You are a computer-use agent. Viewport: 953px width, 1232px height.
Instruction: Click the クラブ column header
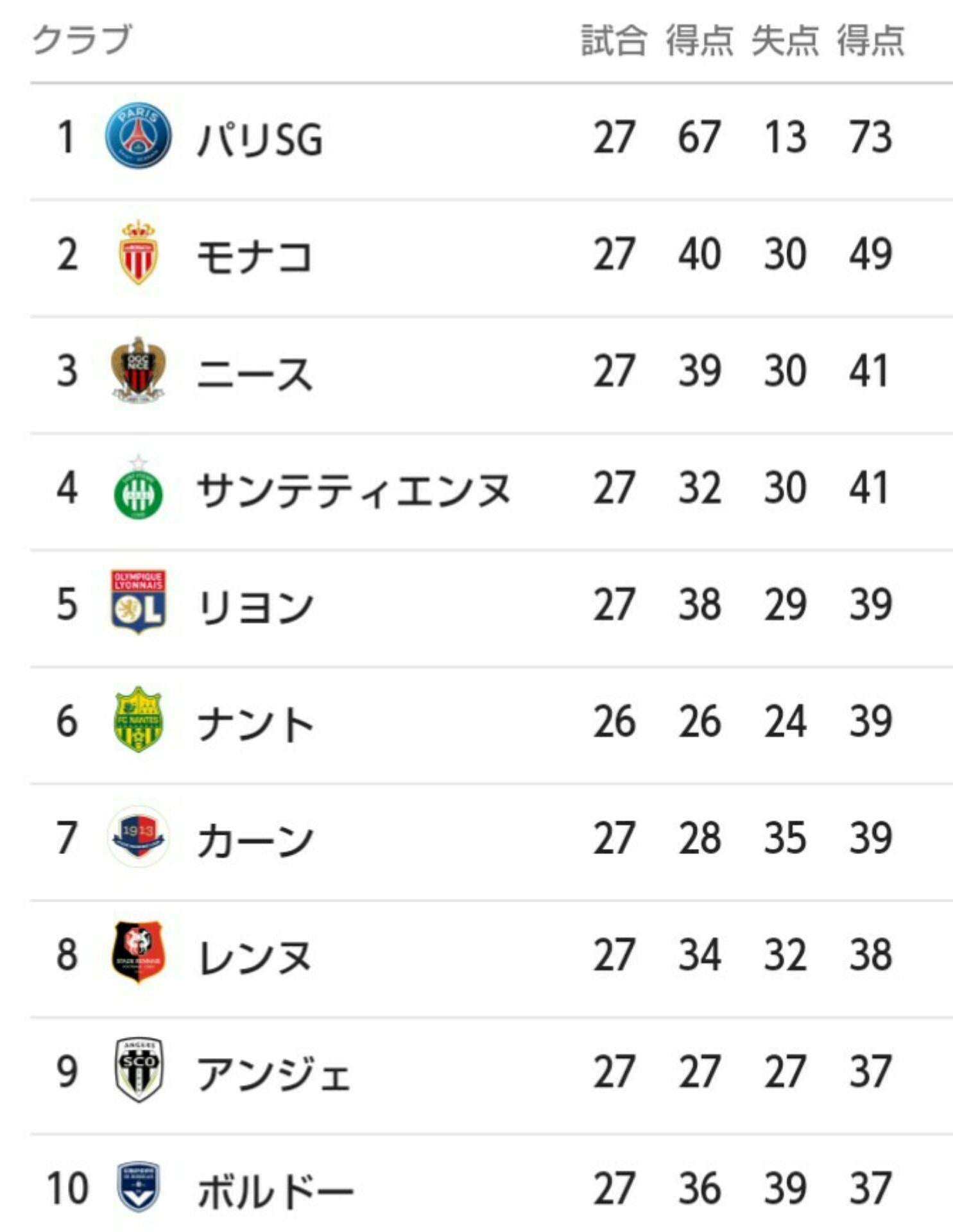click(82, 40)
